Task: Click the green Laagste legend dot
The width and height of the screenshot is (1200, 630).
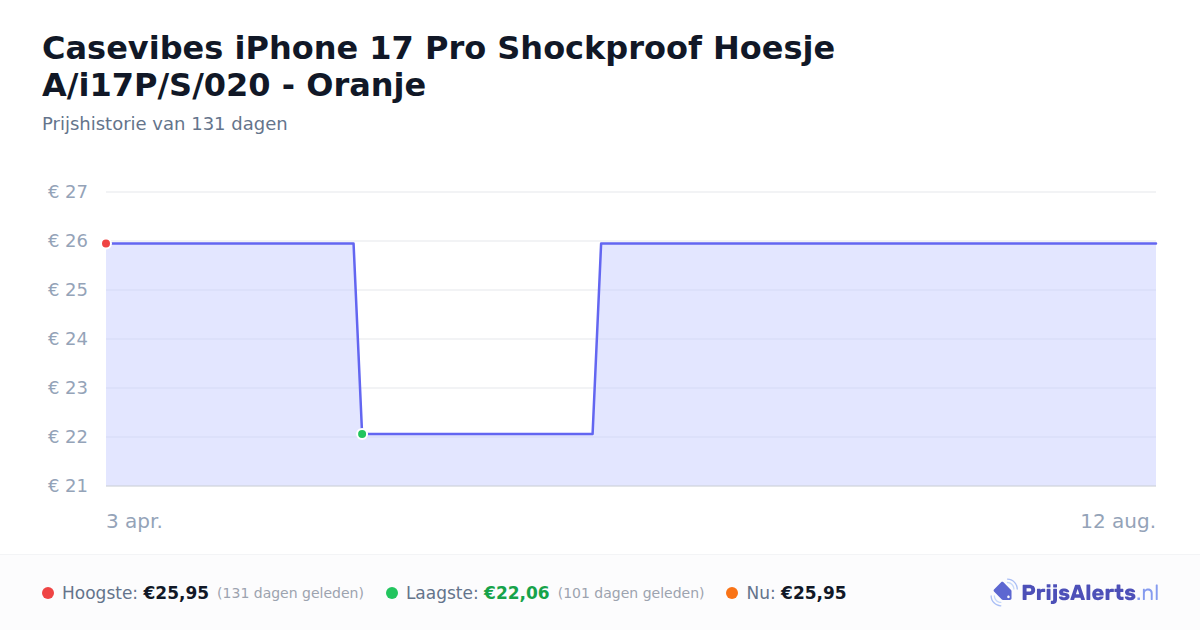Action: coord(392,593)
